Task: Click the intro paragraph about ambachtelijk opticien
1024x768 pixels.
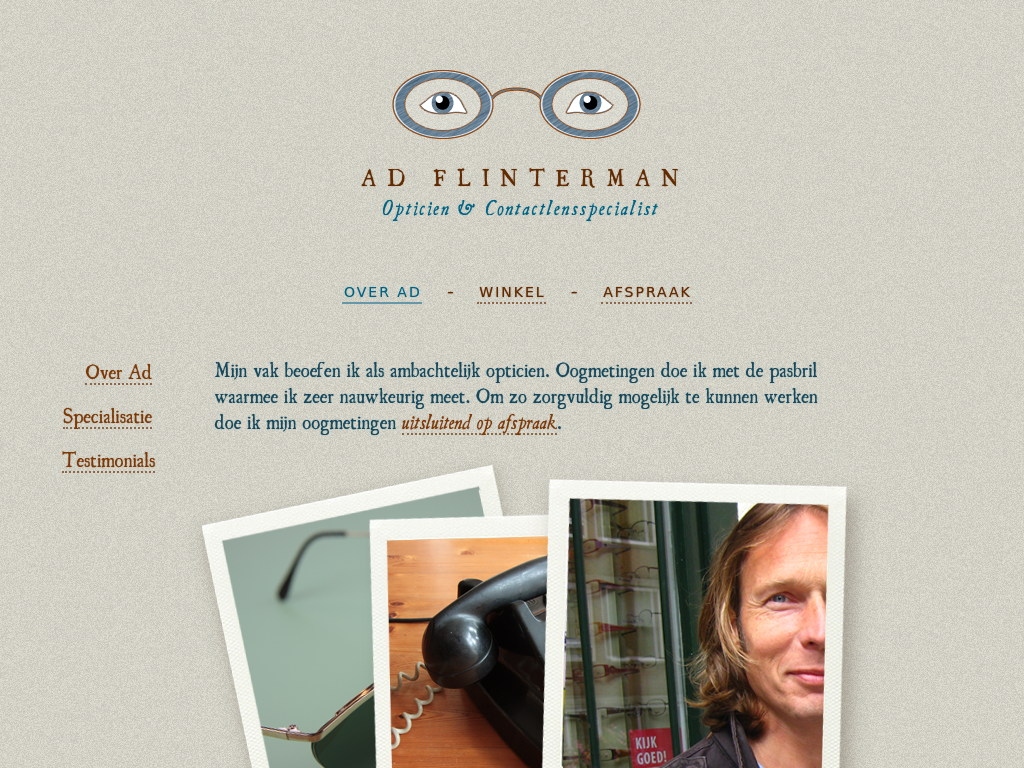Action: pyautogui.click(x=516, y=397)
